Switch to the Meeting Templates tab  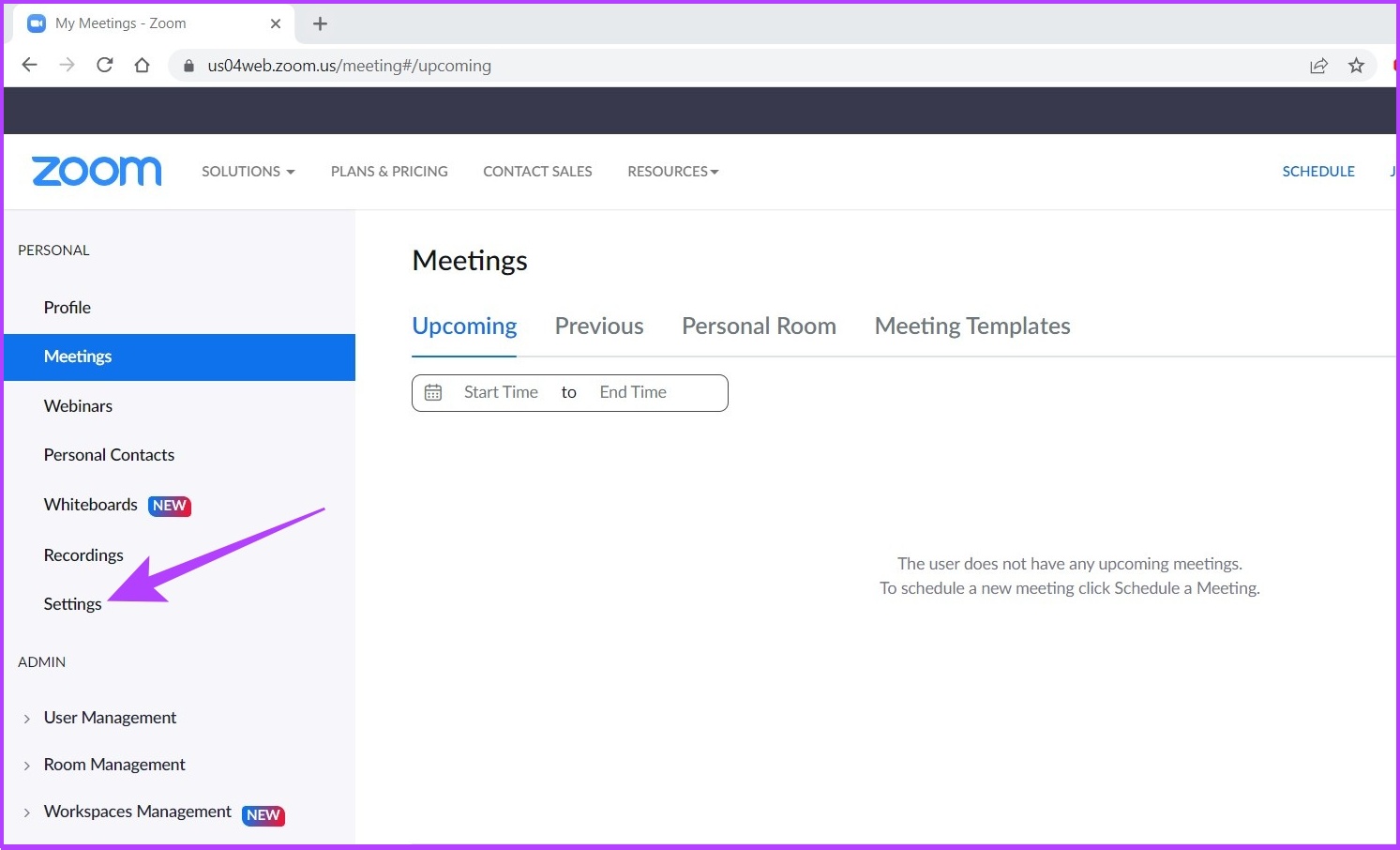tap(972, 326)
